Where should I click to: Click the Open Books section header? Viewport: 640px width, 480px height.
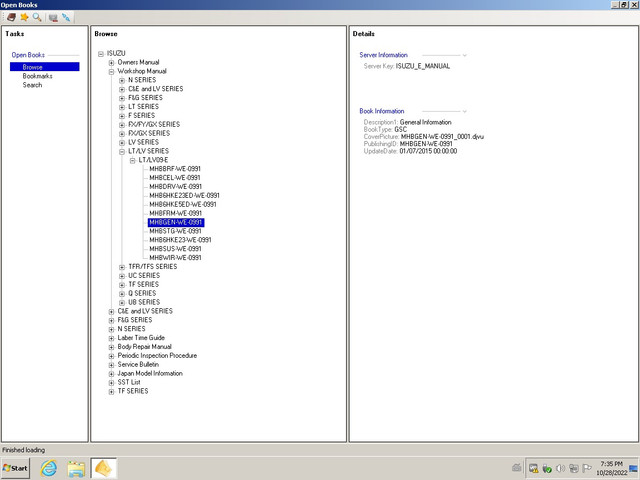[28, 55]
